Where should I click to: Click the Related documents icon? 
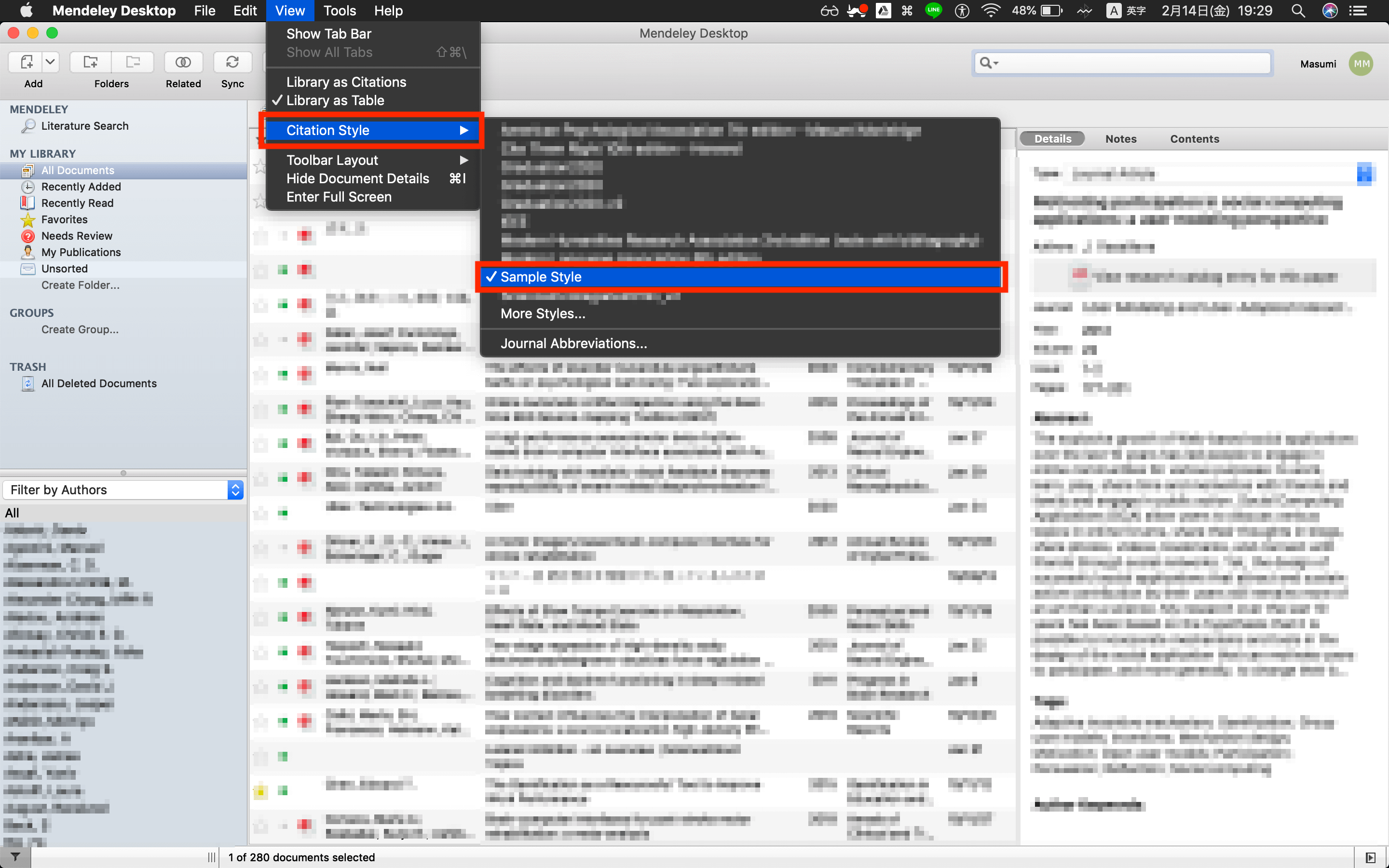point(183,62)
